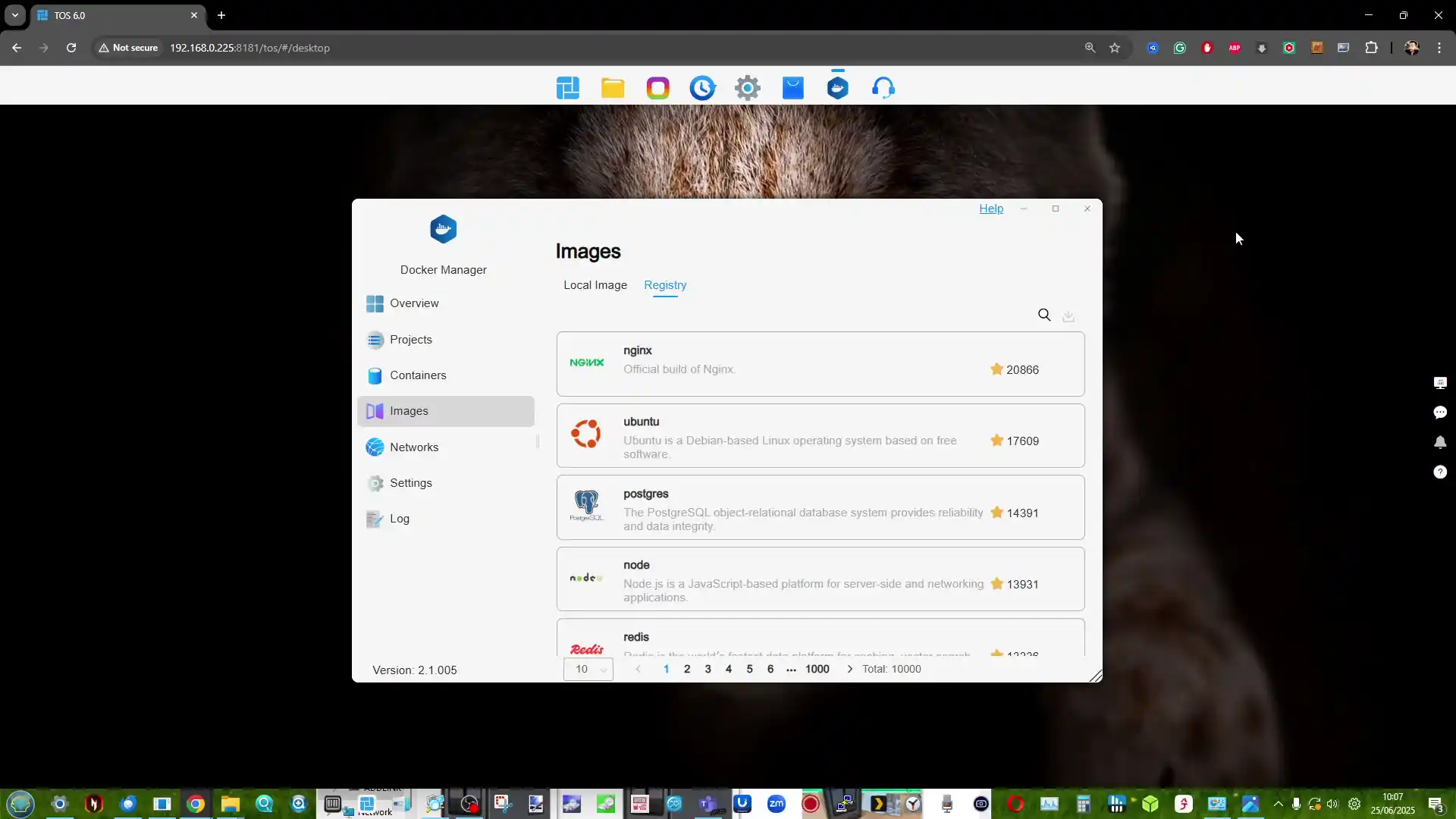The image size is (1456, 819).
Task: Open a new browser tab
Action: (221, 15)
